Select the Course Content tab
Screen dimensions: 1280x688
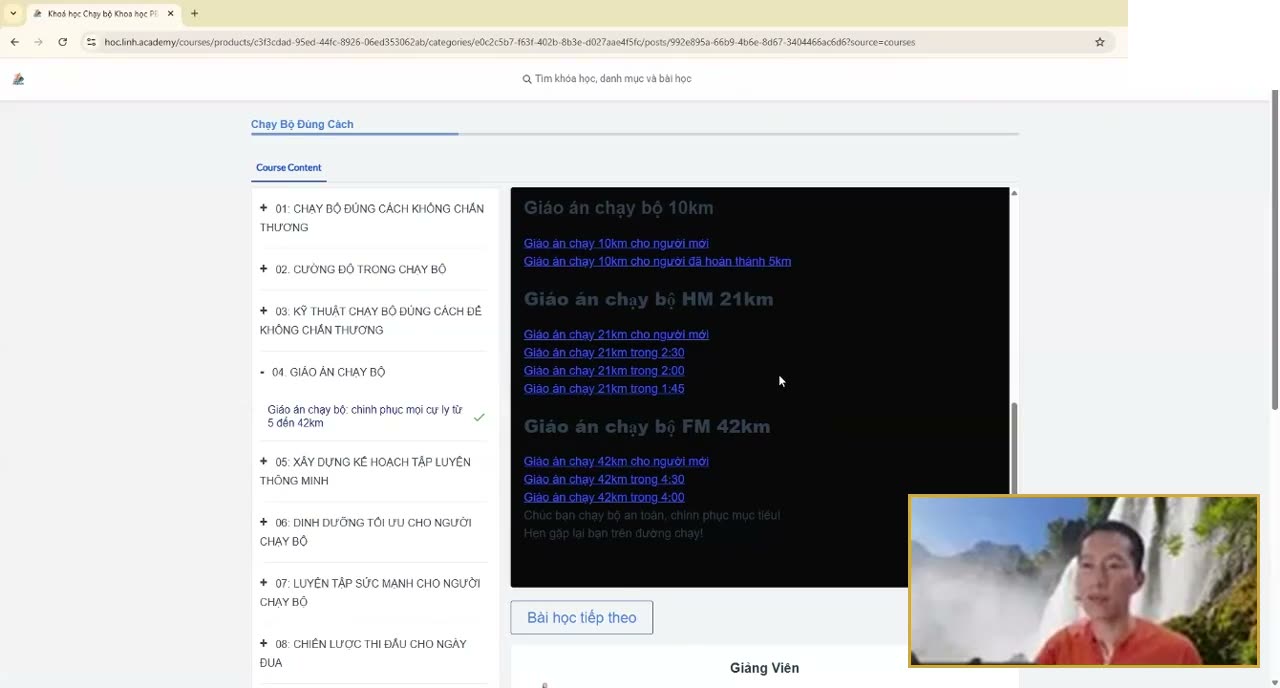289,167
